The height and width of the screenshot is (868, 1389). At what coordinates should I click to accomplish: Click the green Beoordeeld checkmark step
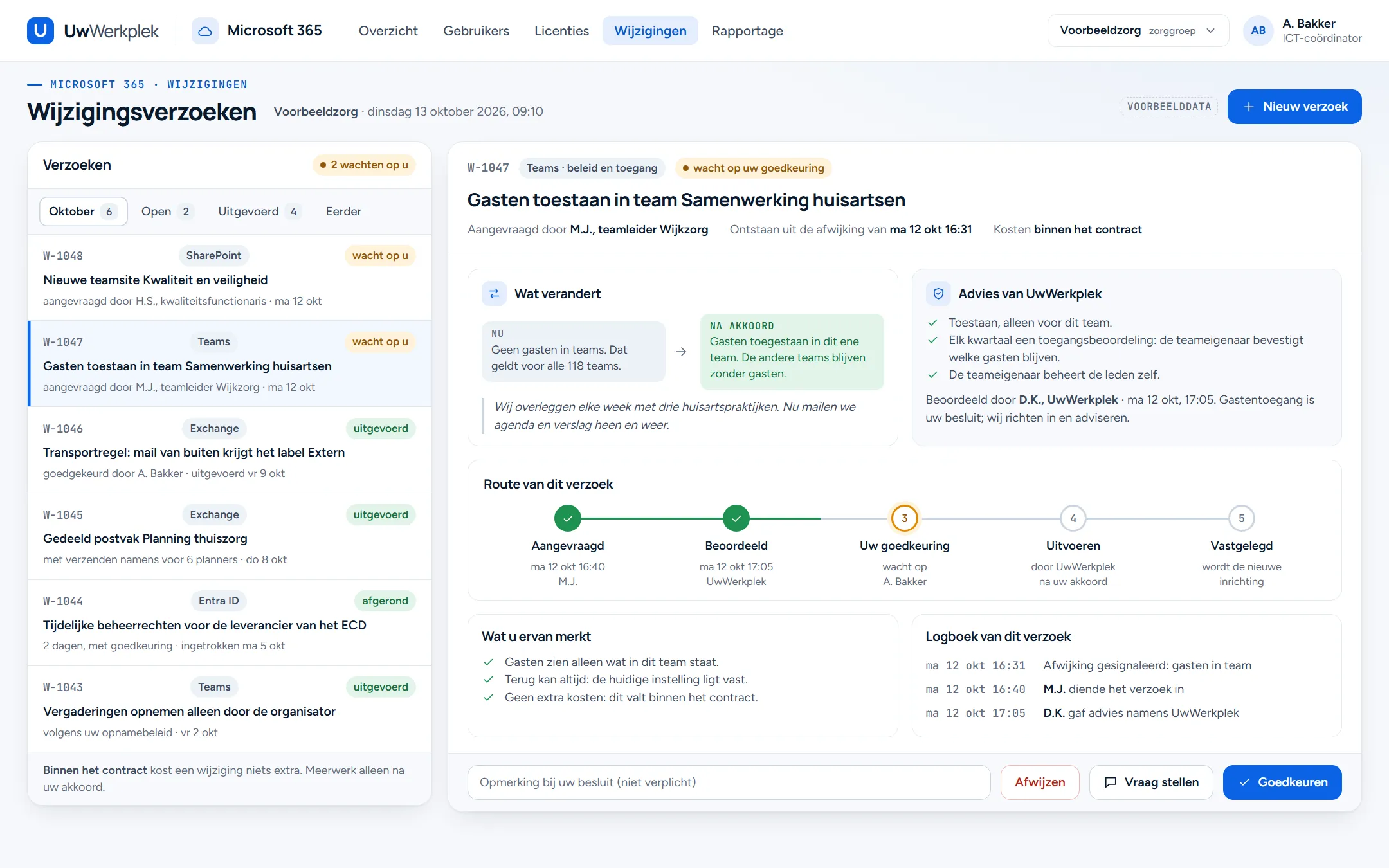736,518
